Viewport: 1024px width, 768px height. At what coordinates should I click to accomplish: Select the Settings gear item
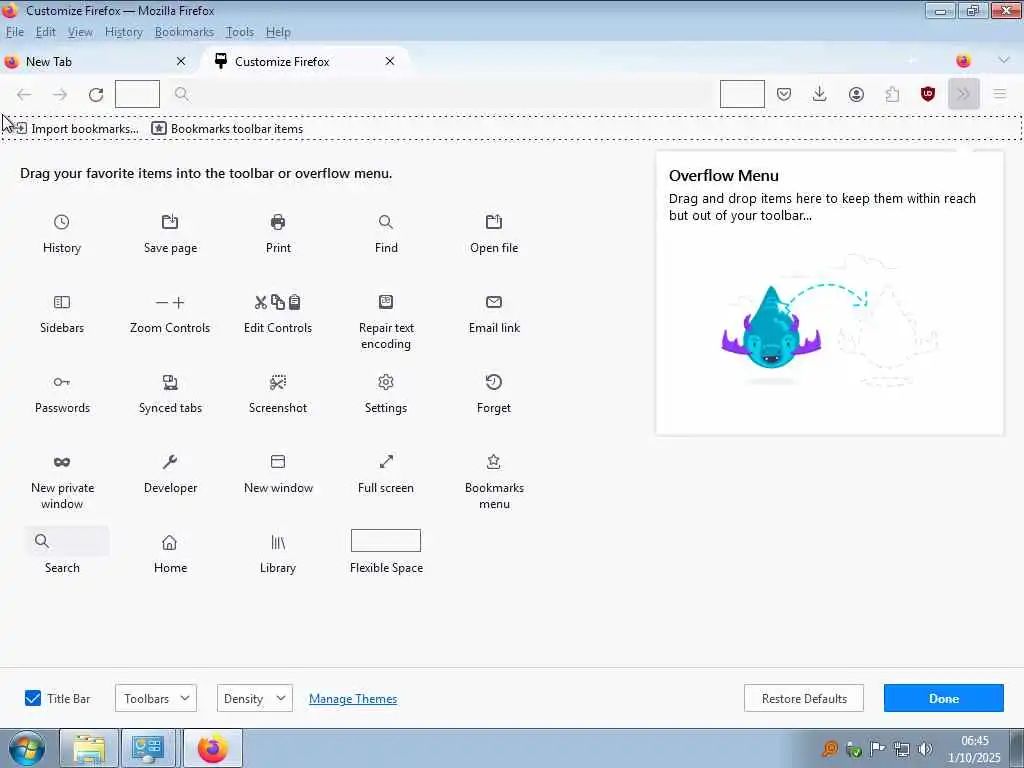coord(386,394)
